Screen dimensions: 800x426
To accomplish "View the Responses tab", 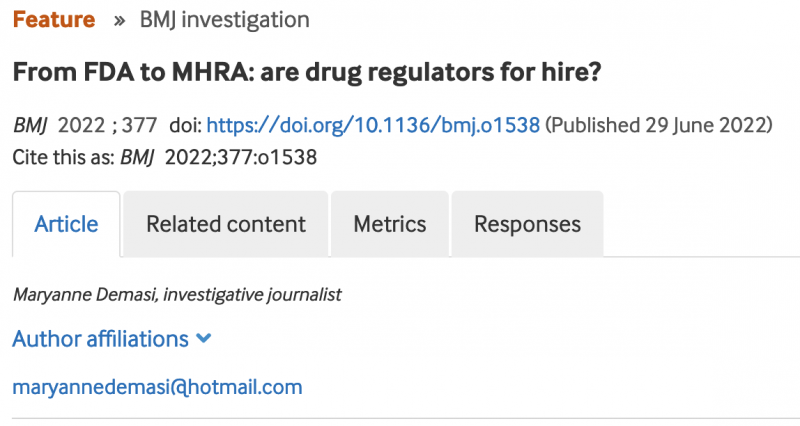I will tap(527, 224).
